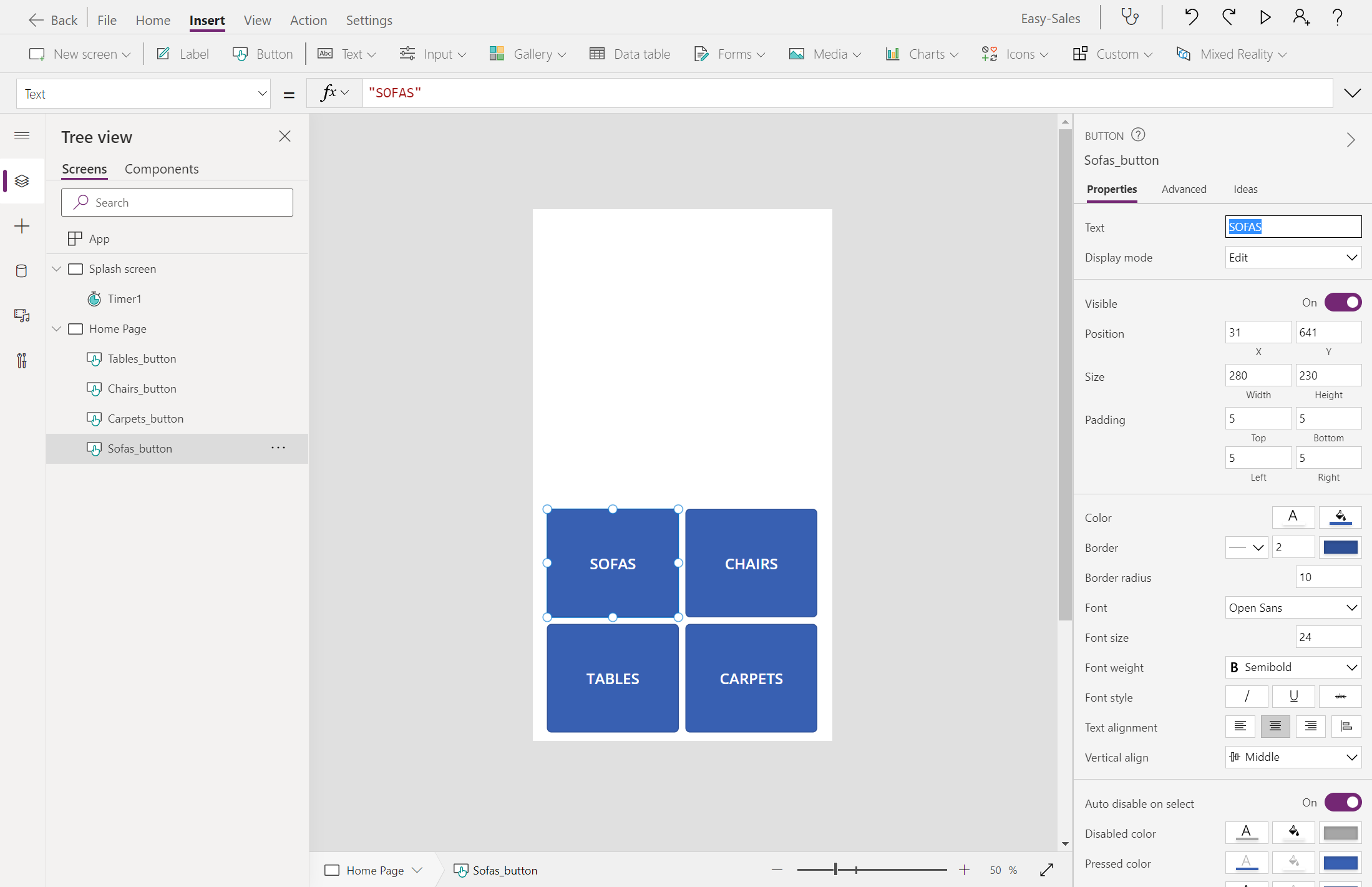Preview the app with play icon
Viewport: 1372px width, 887px height.
pos(1265,17)
